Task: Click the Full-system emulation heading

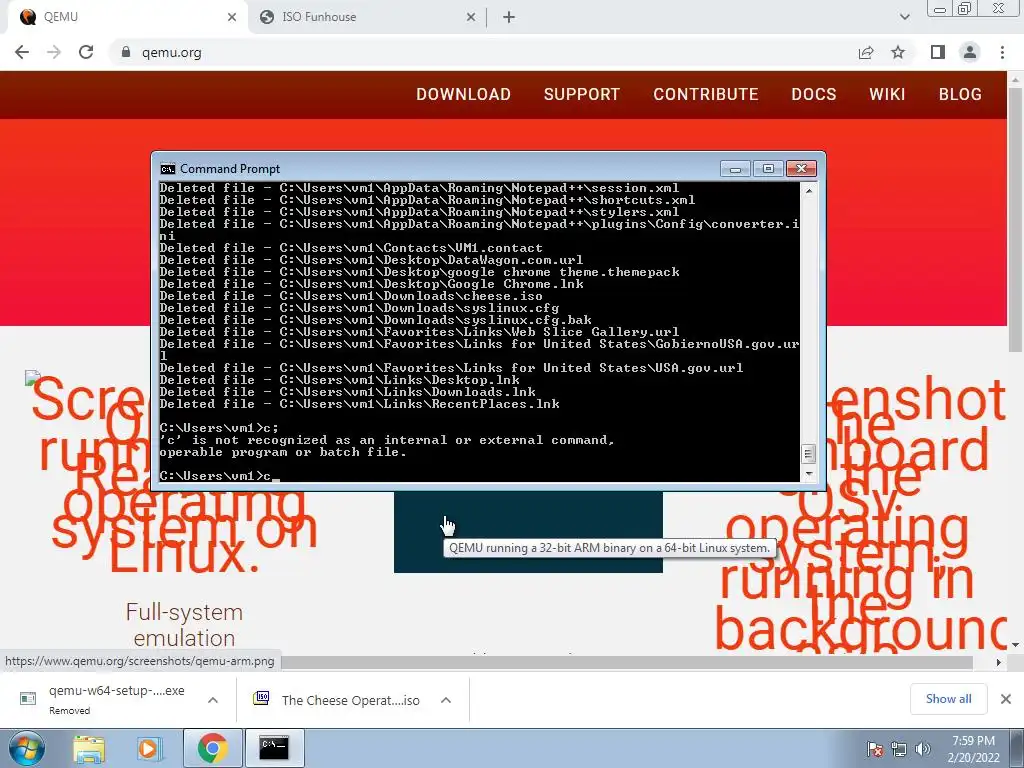Action: click(x=184, y=625)
